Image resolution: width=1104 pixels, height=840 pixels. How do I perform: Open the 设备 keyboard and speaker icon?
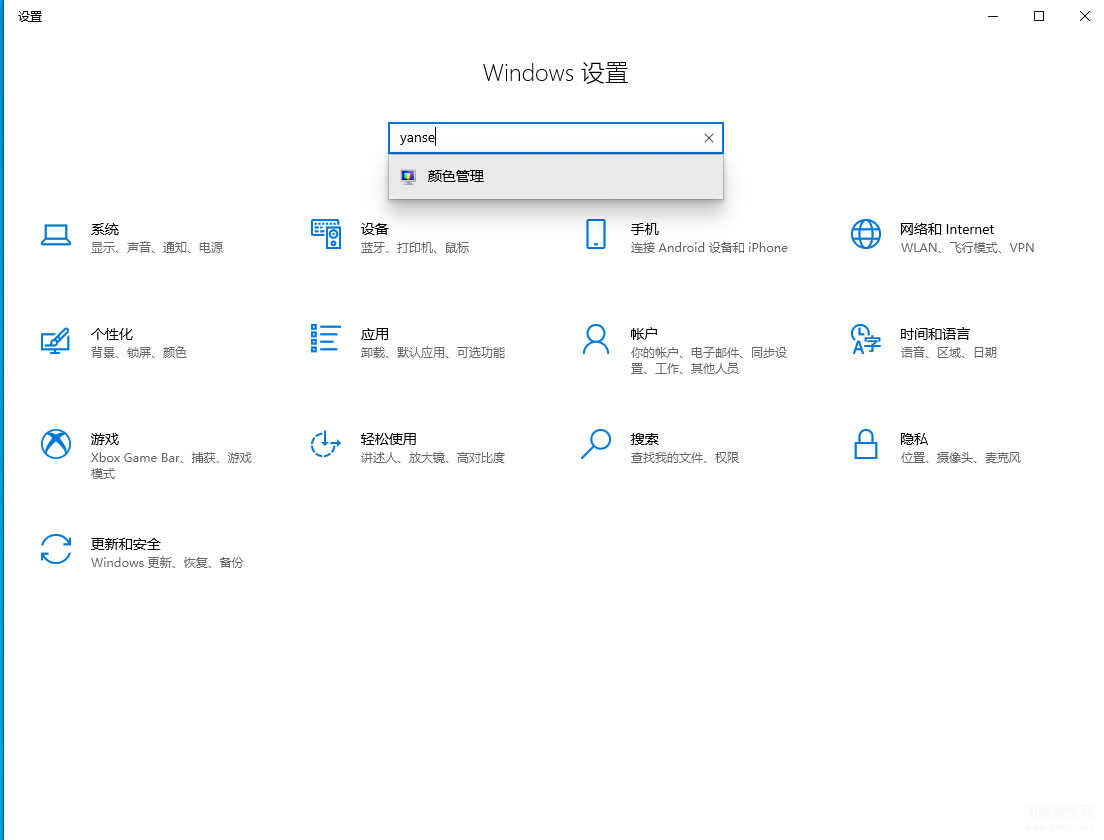pos(326,234)
